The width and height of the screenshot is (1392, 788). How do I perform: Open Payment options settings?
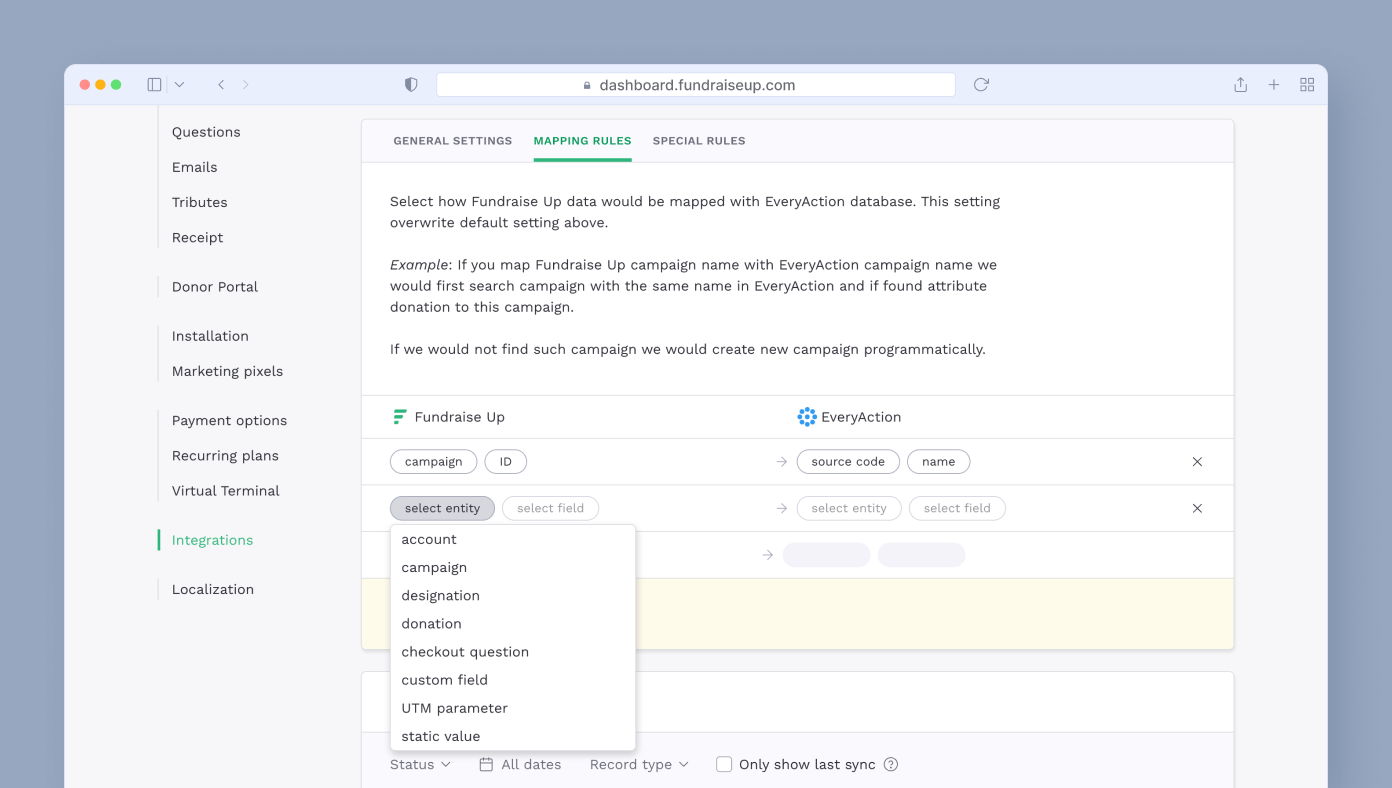coord(229,420)
